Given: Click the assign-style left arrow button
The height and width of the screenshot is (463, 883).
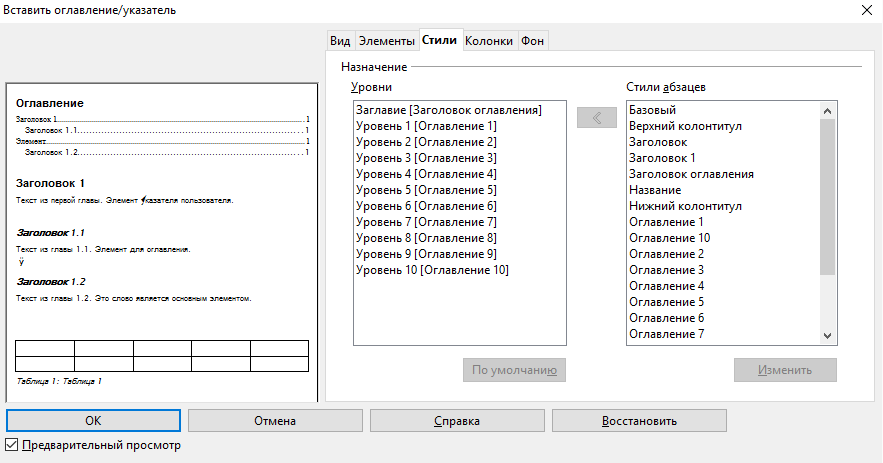Looking at the screenshot, I should pos(597,117).
